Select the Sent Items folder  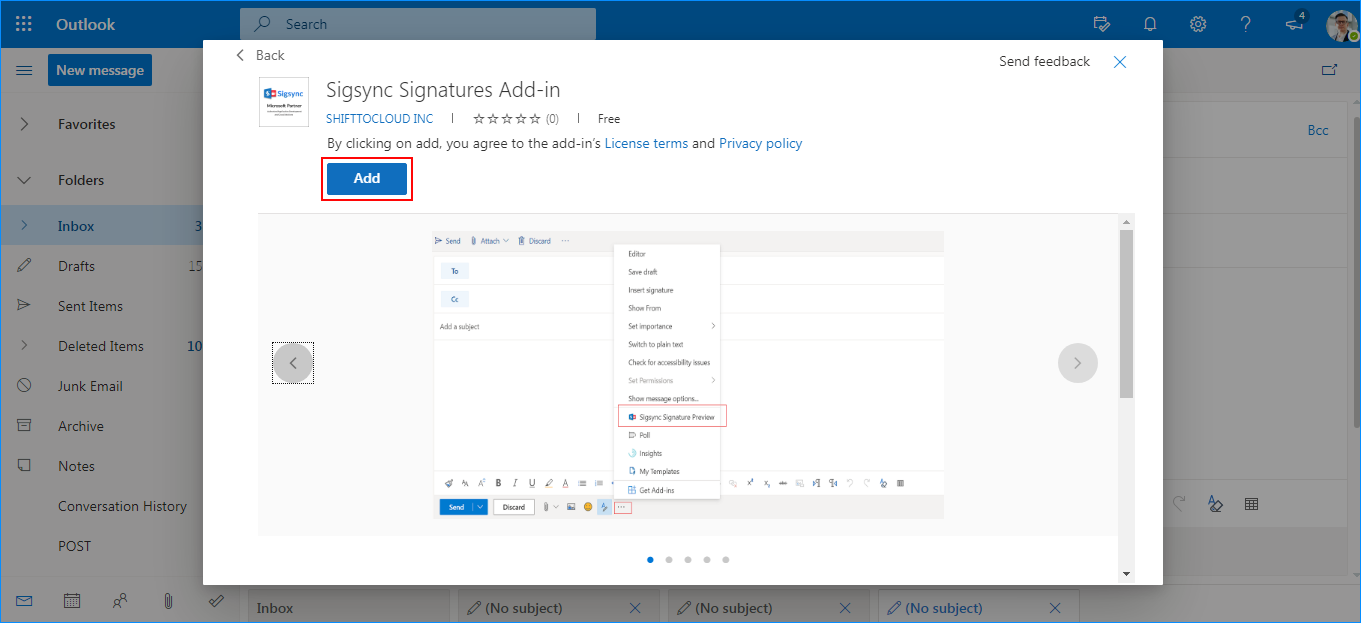pyautogui.click(x=90, y=306)
